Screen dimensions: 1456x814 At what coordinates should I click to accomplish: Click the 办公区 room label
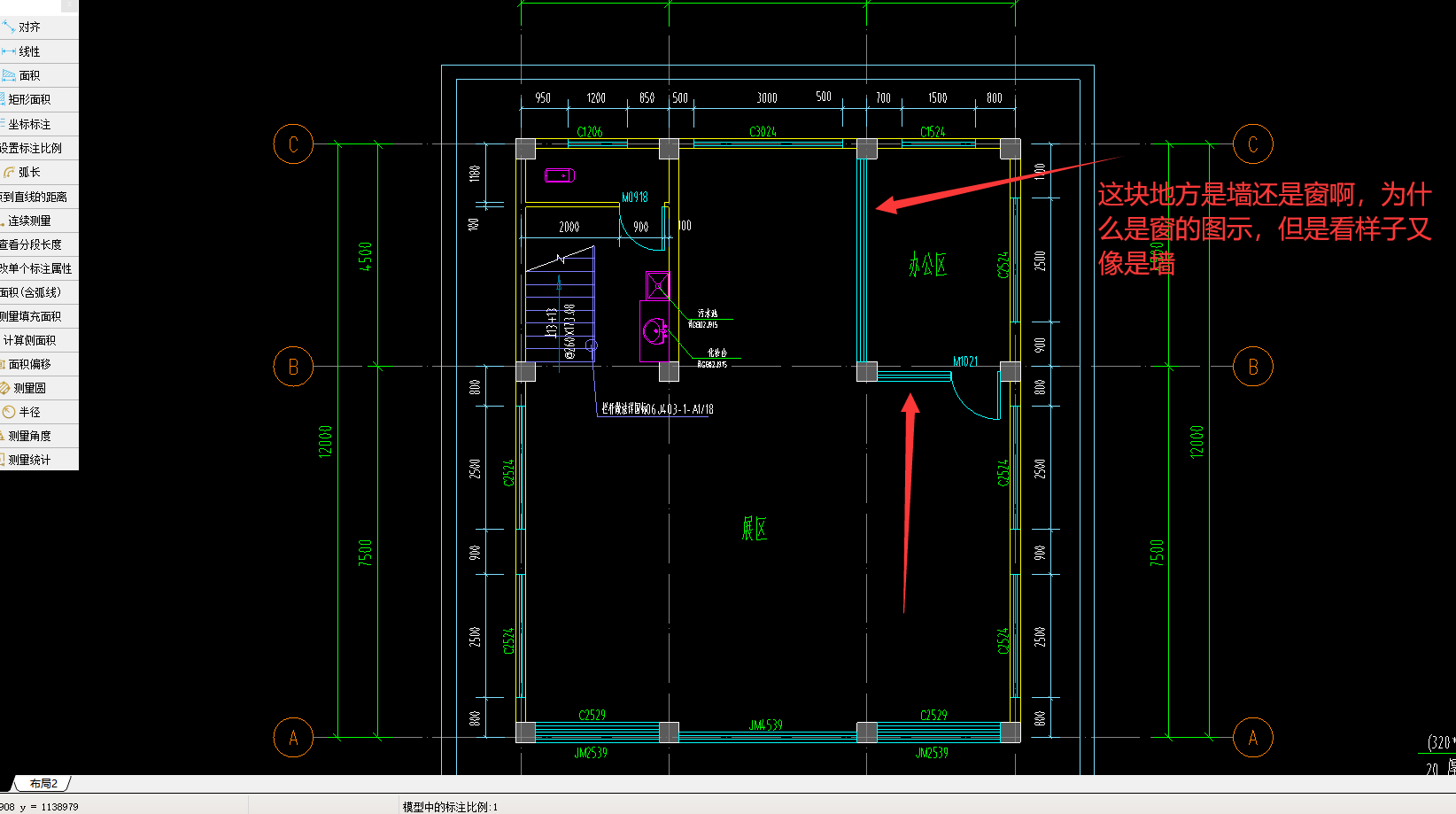(927, 264)
